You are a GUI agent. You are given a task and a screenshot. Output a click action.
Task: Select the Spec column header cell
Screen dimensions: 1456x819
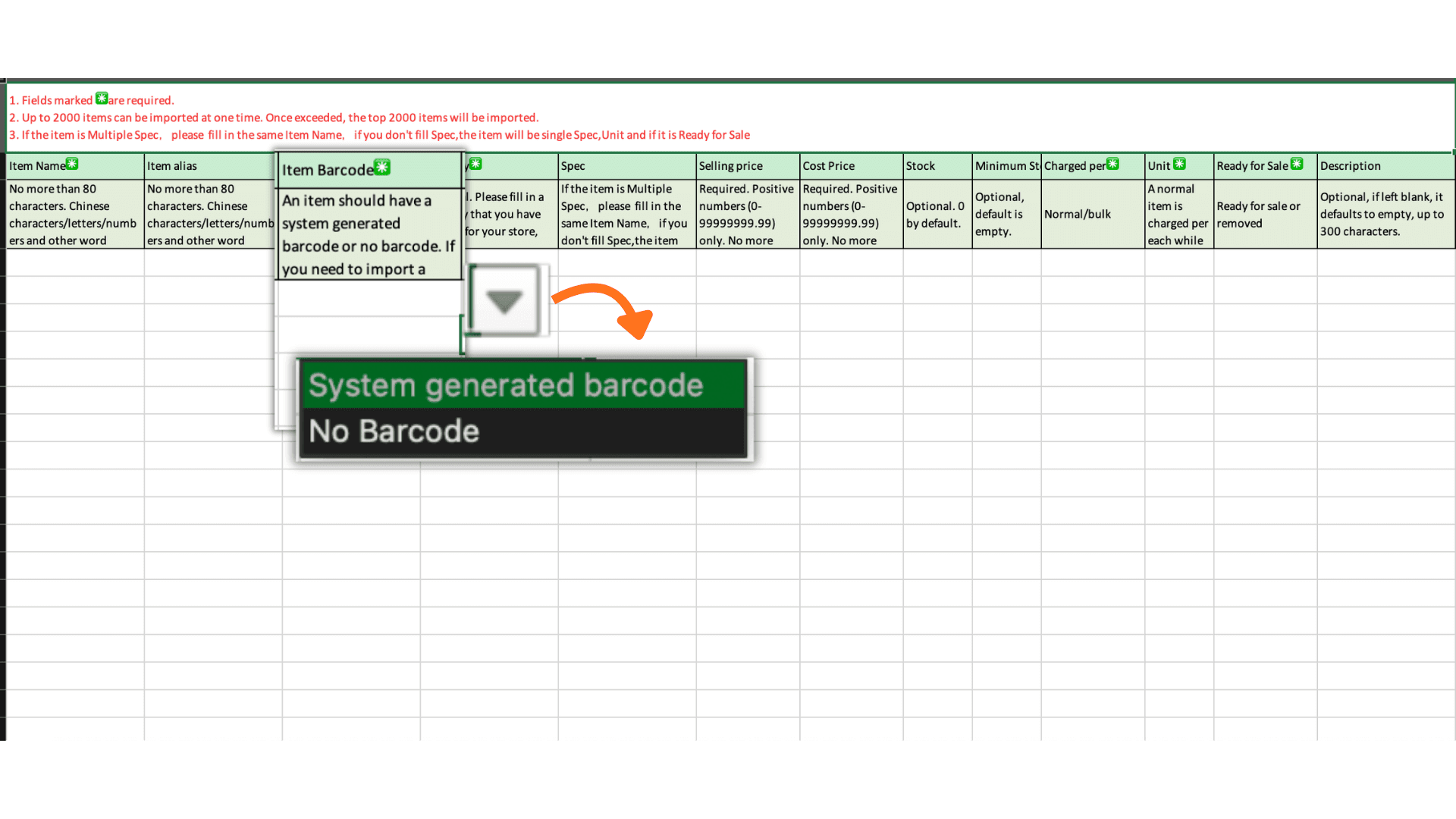626,166
